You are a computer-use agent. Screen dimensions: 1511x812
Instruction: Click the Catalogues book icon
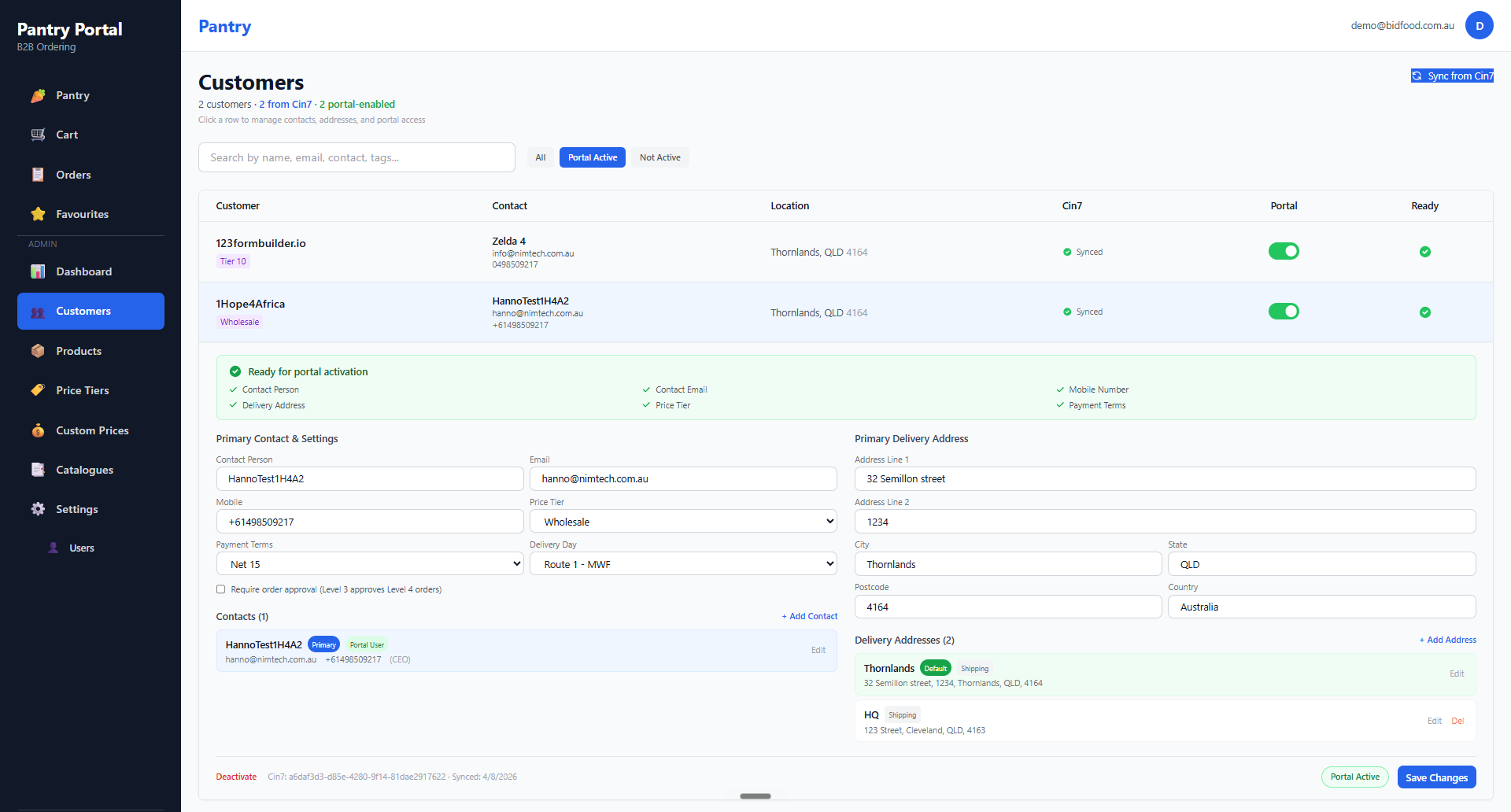point(38,470)
